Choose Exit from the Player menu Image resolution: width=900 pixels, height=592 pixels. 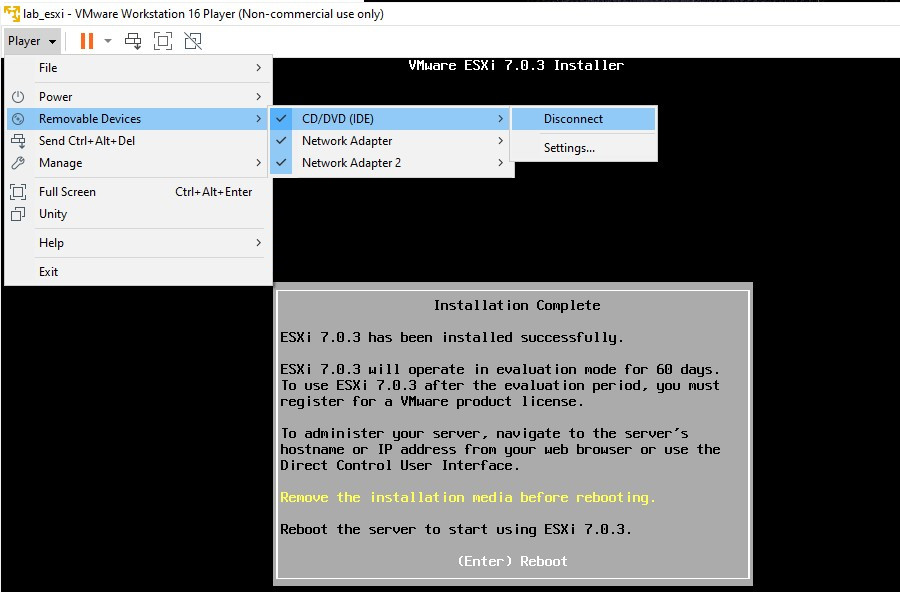click(138, 272)
